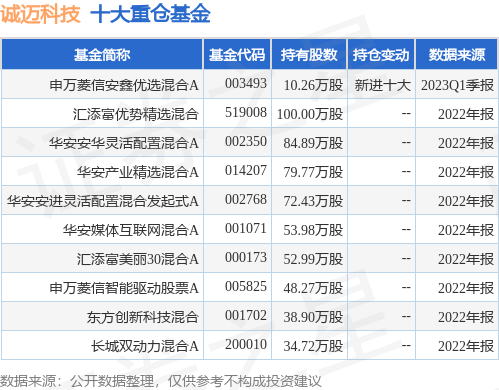Image resolution: width=499 pixels, height=390 pixels.
Task: Open fund 申万菱信安鑫优选混合A
Action: (124, 85)
